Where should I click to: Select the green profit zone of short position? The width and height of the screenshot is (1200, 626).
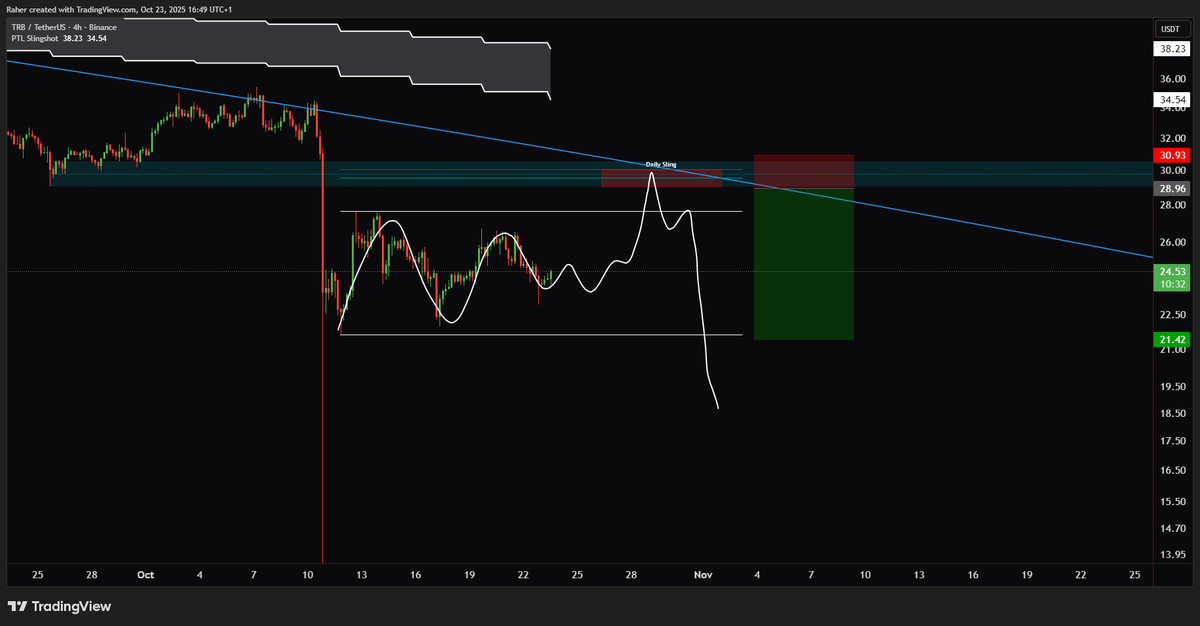(x=803, y=263)
